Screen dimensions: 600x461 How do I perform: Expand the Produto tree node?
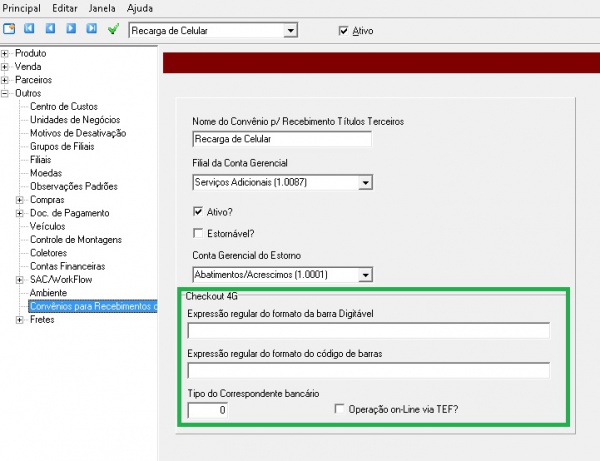point(7,53)
